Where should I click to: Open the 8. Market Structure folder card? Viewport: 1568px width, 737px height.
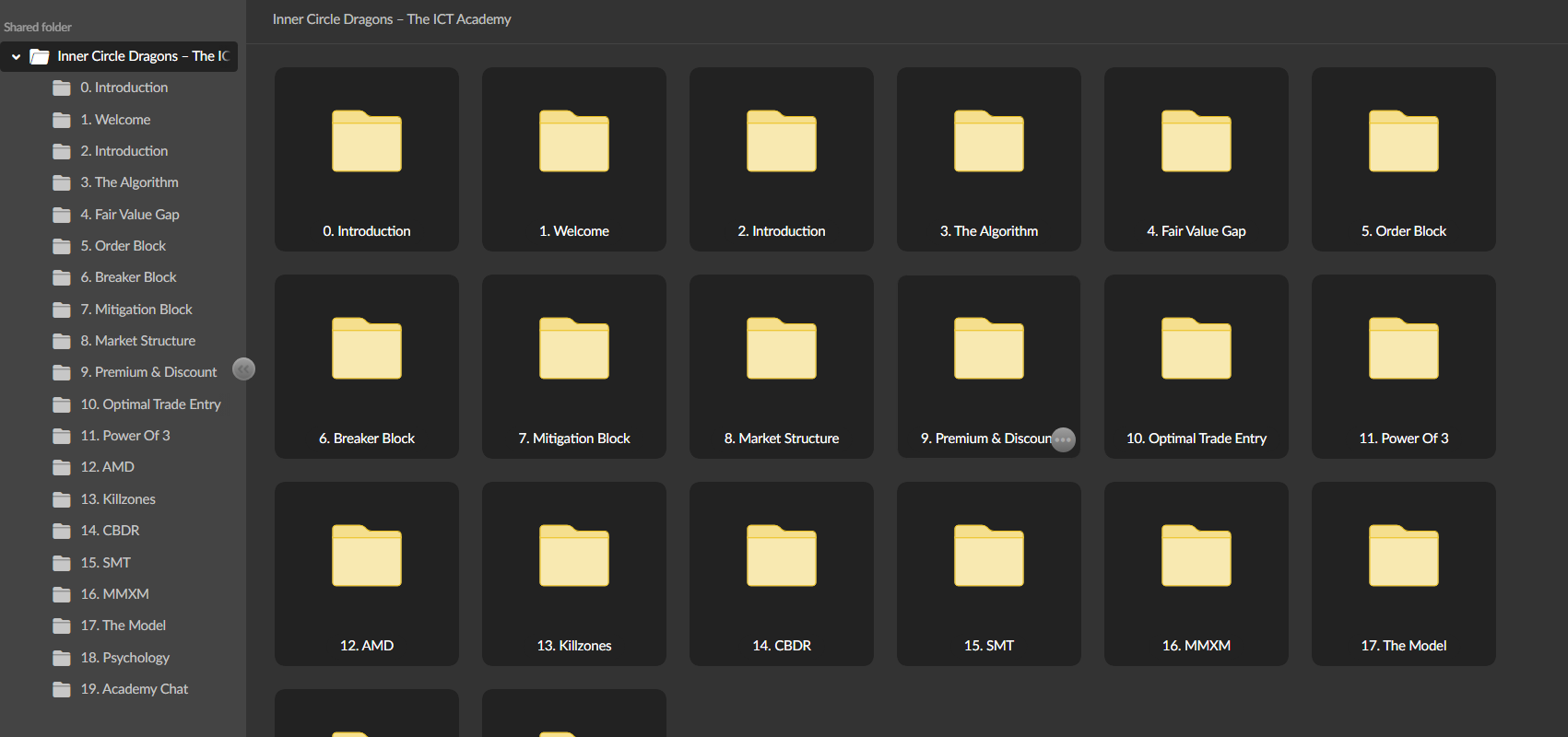(x=782, y=367)
